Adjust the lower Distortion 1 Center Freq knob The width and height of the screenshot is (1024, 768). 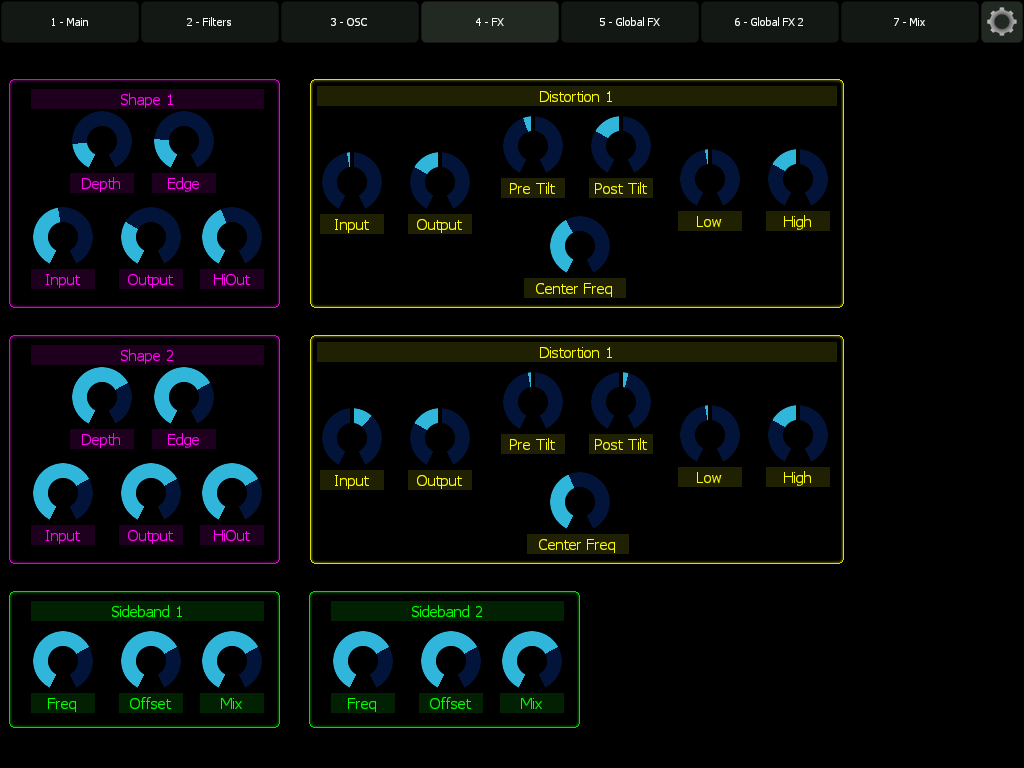(580, 502)
